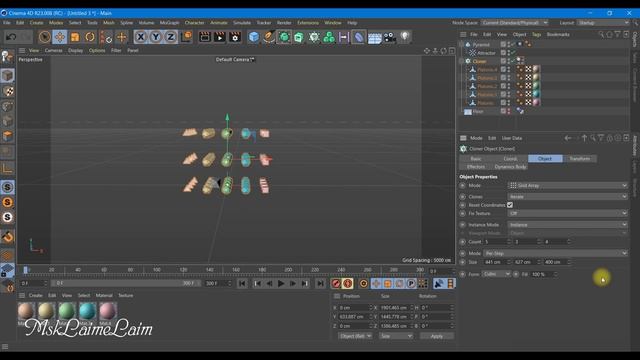Viewport: 640px width, 360px height.
Task: Open the Dynamics Body tab
Action: tap(510, 167)
